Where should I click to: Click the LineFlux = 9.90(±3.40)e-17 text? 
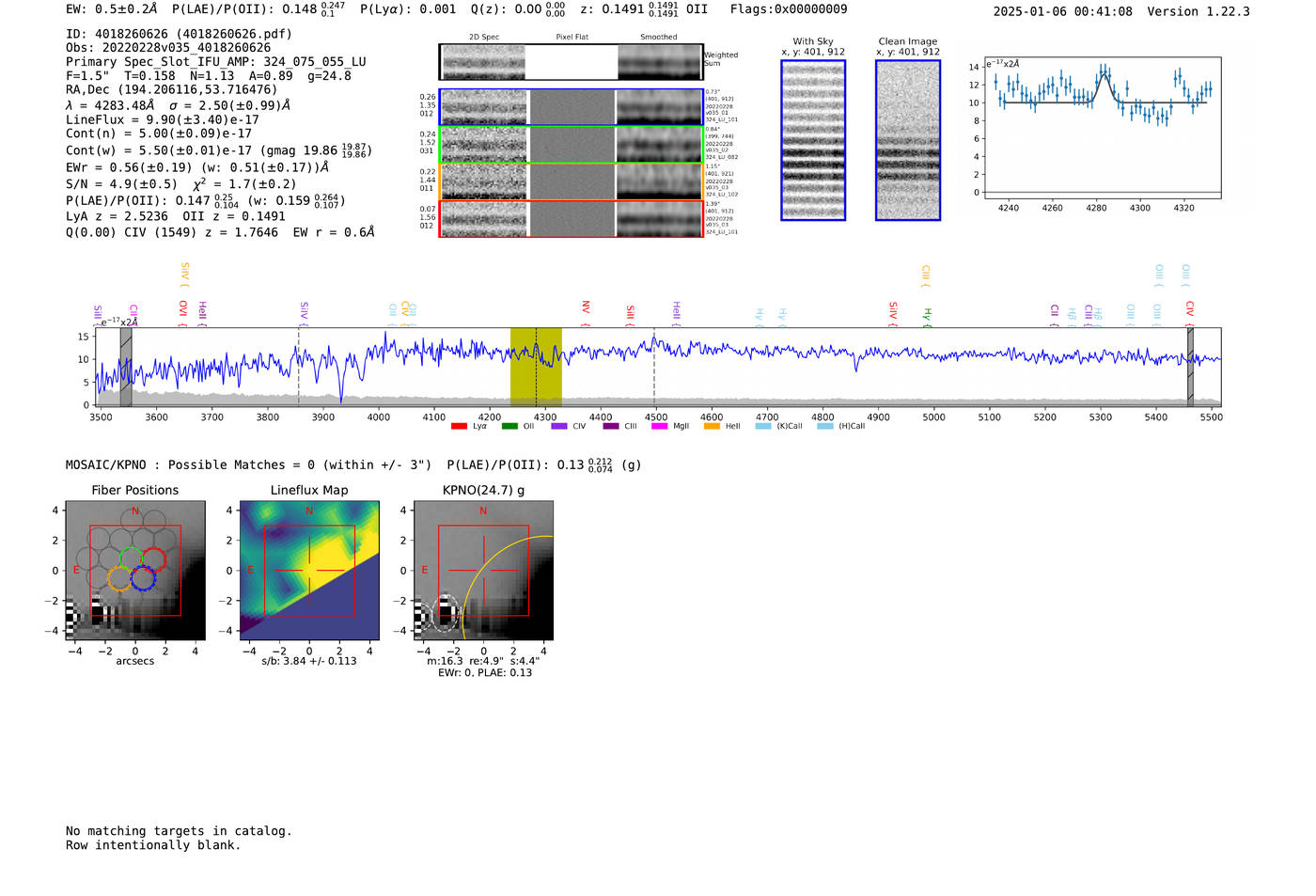click(163, 119)
